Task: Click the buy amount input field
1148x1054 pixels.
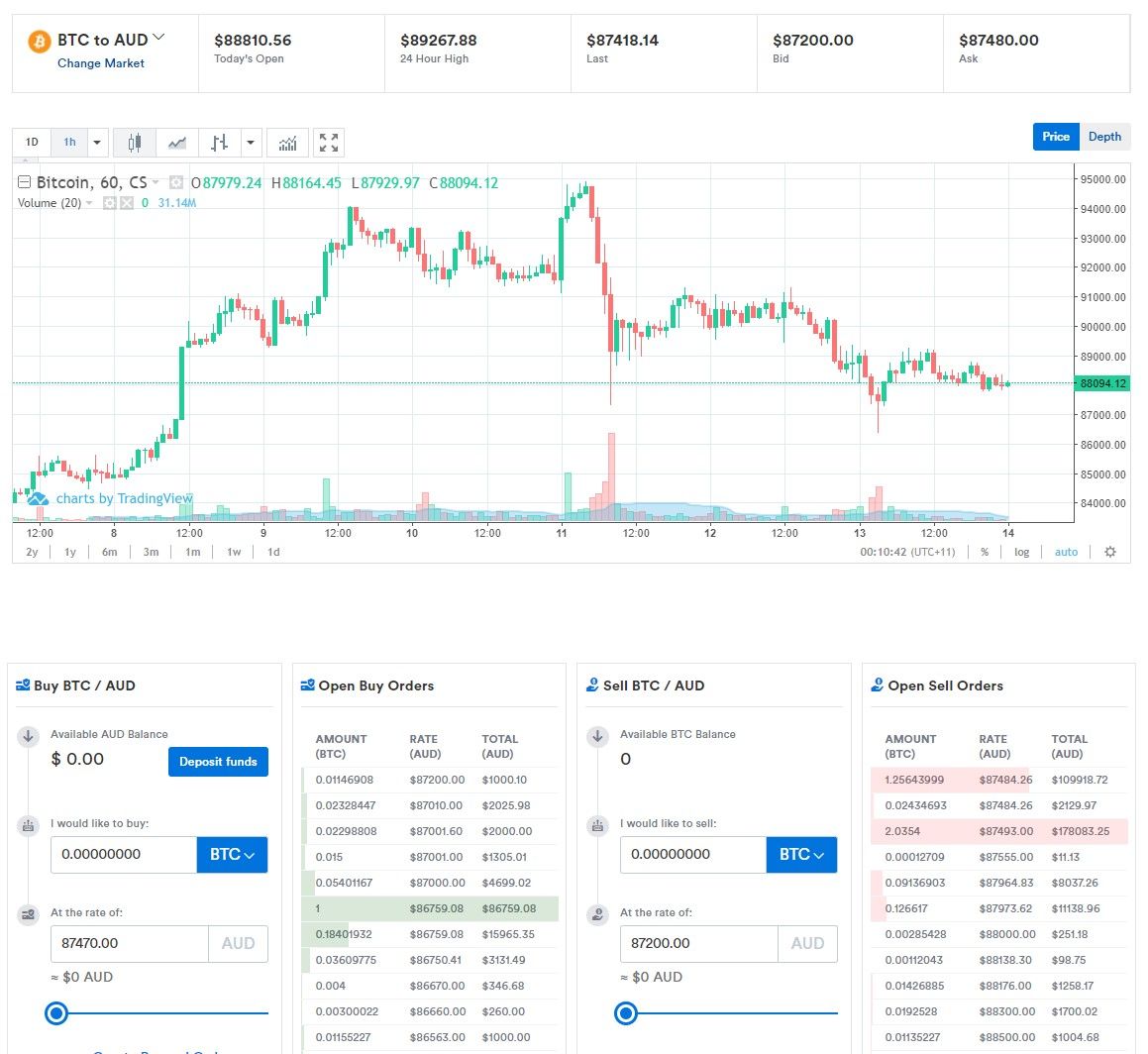Action: point(124,855)
